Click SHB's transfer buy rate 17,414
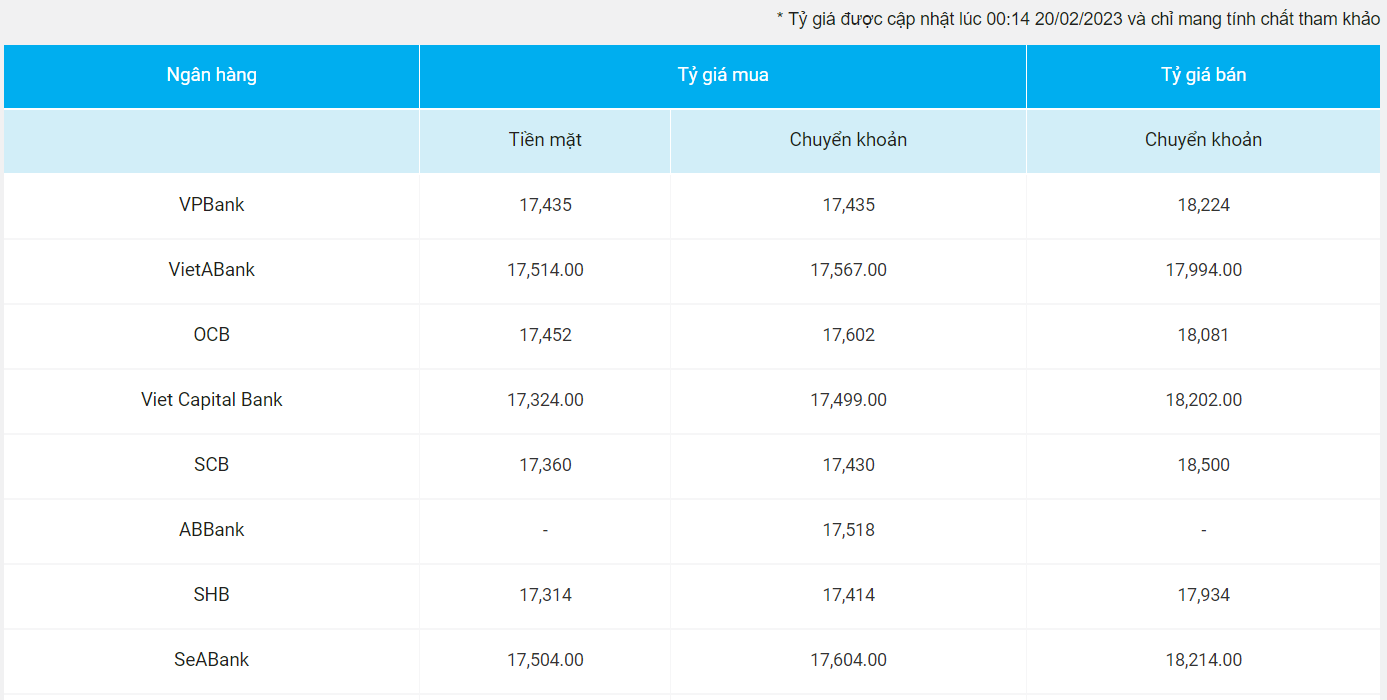Viewport: 1387px width, 700px height. [x=848, y=595]
